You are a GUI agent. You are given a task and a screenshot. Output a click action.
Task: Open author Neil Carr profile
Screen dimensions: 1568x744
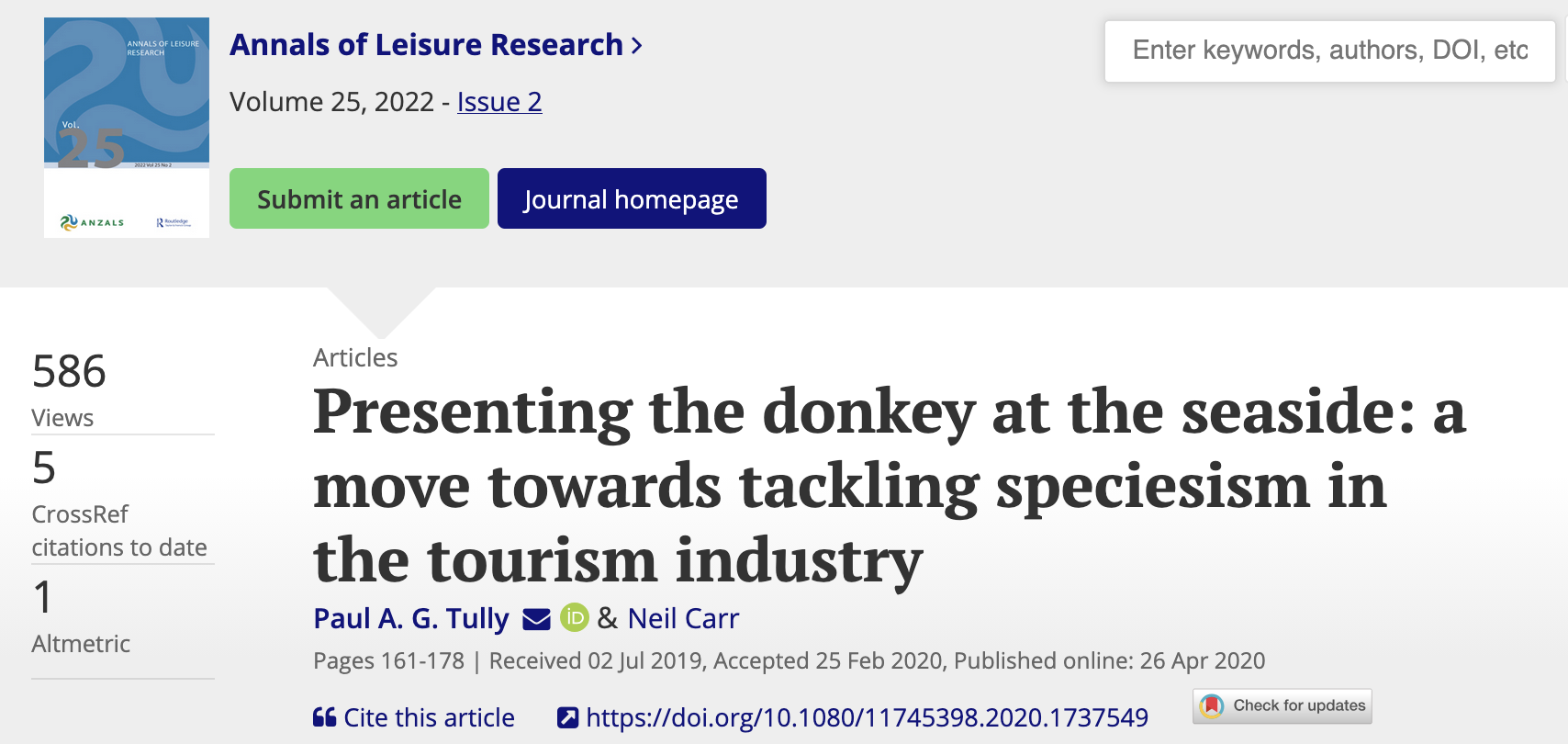(683, 618)
